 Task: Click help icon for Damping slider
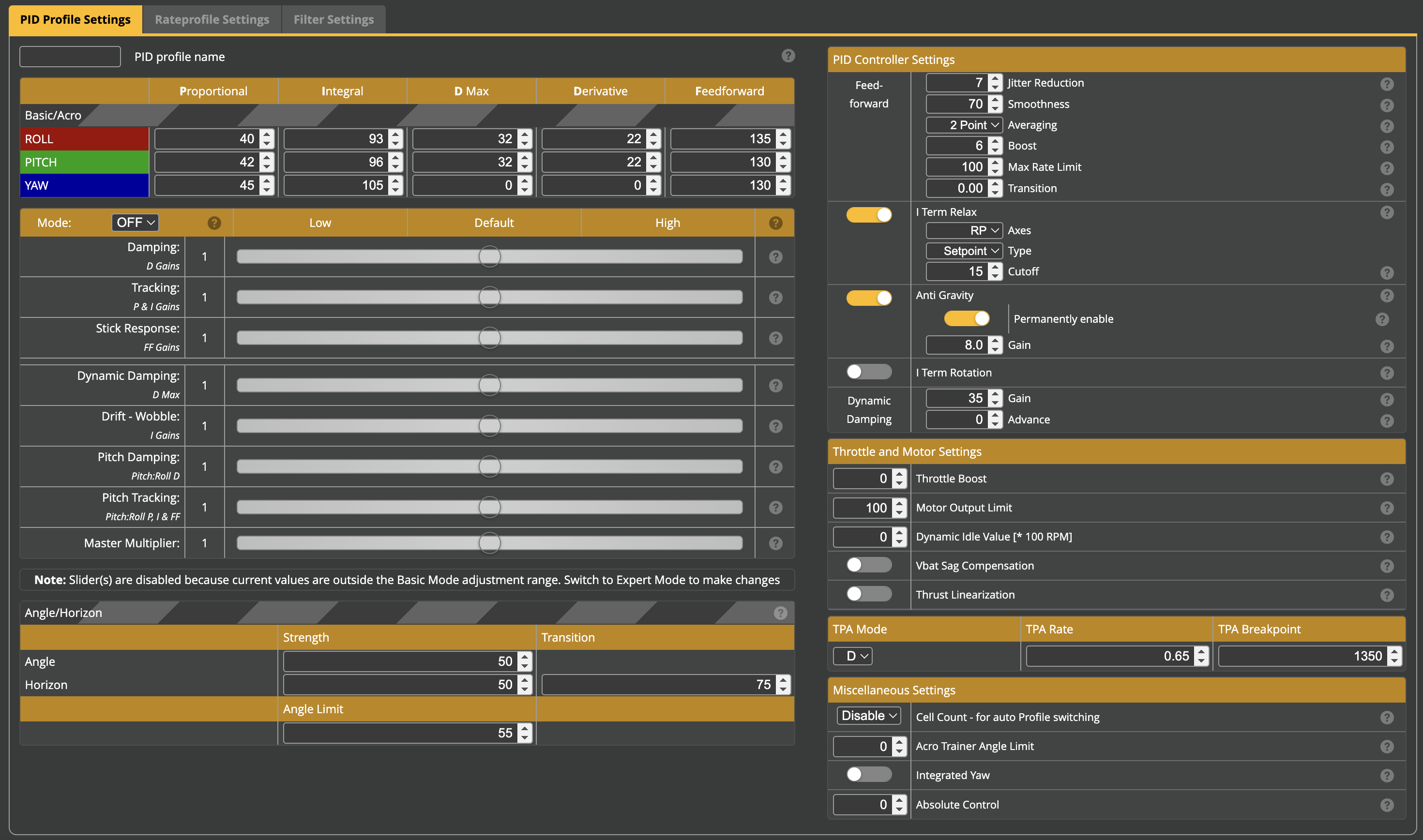(x=775, y=257)
